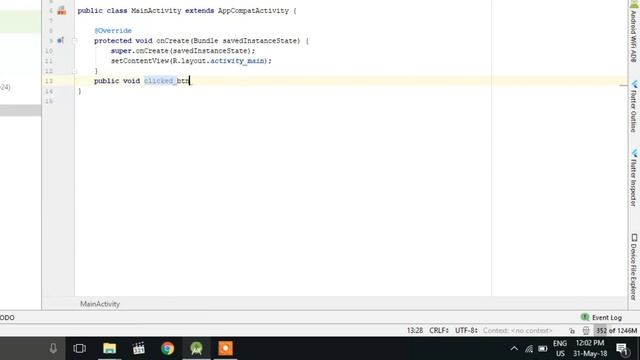Click the Context no context status entry
This screenshot has height=360, width=640.
tap(518, 331)
